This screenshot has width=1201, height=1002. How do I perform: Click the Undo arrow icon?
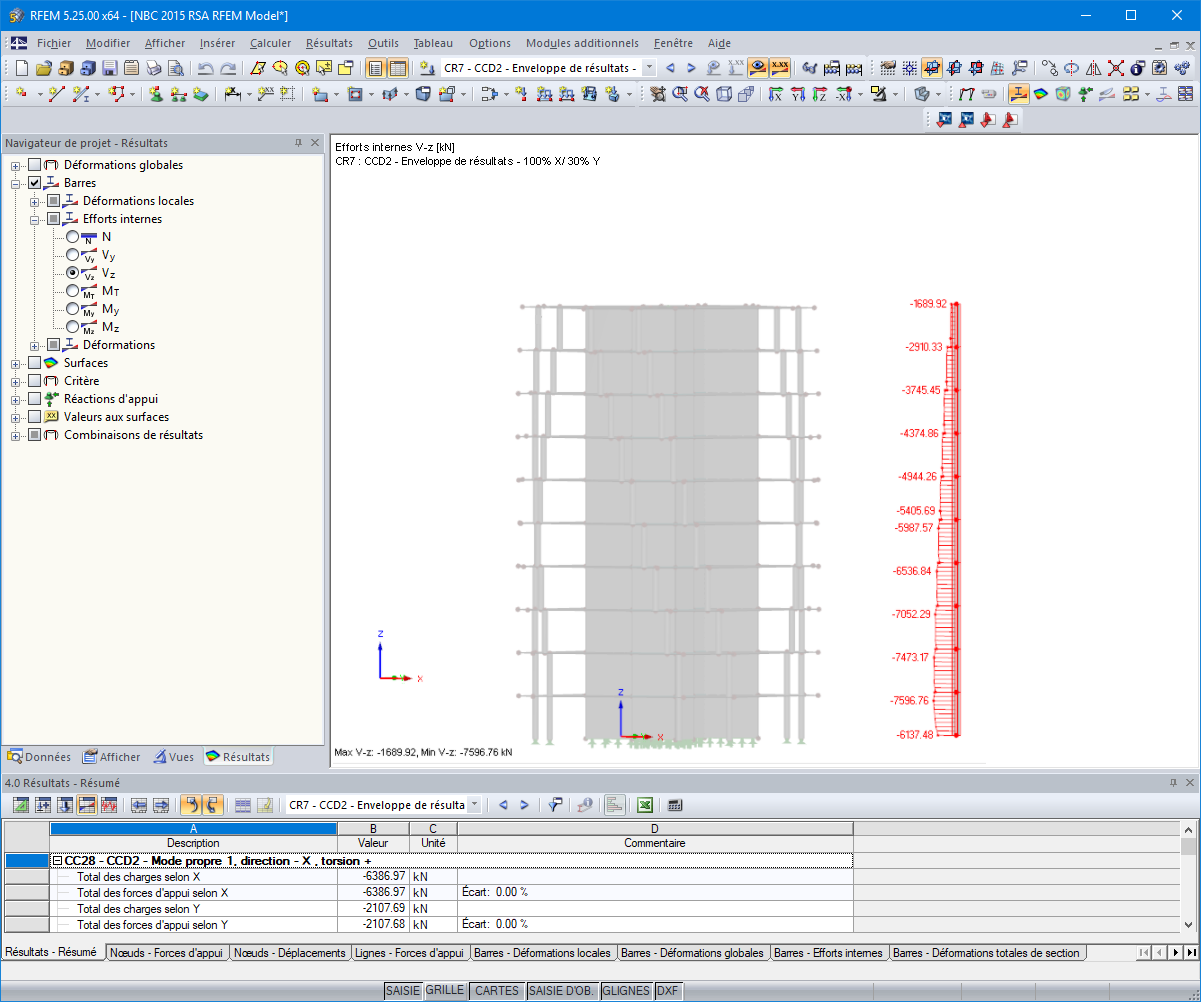pyautogui.click(x=205, y=68)
